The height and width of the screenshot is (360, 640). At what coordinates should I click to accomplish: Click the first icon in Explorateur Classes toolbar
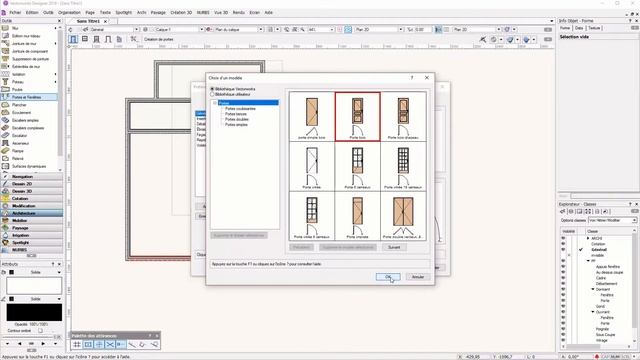pyautogui.click(x=563, y=211)
